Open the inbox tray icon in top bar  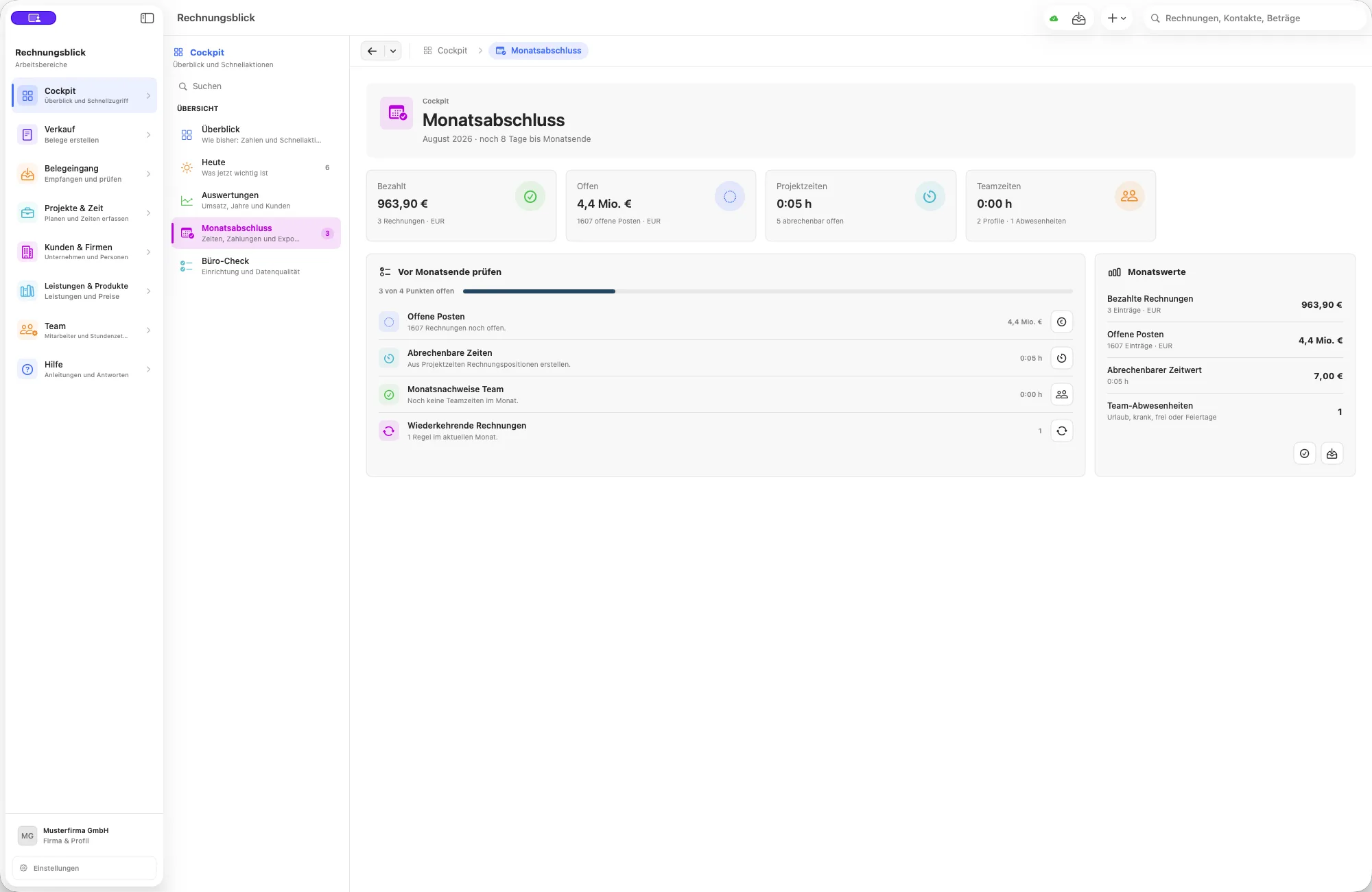[x=1079, y=19]
